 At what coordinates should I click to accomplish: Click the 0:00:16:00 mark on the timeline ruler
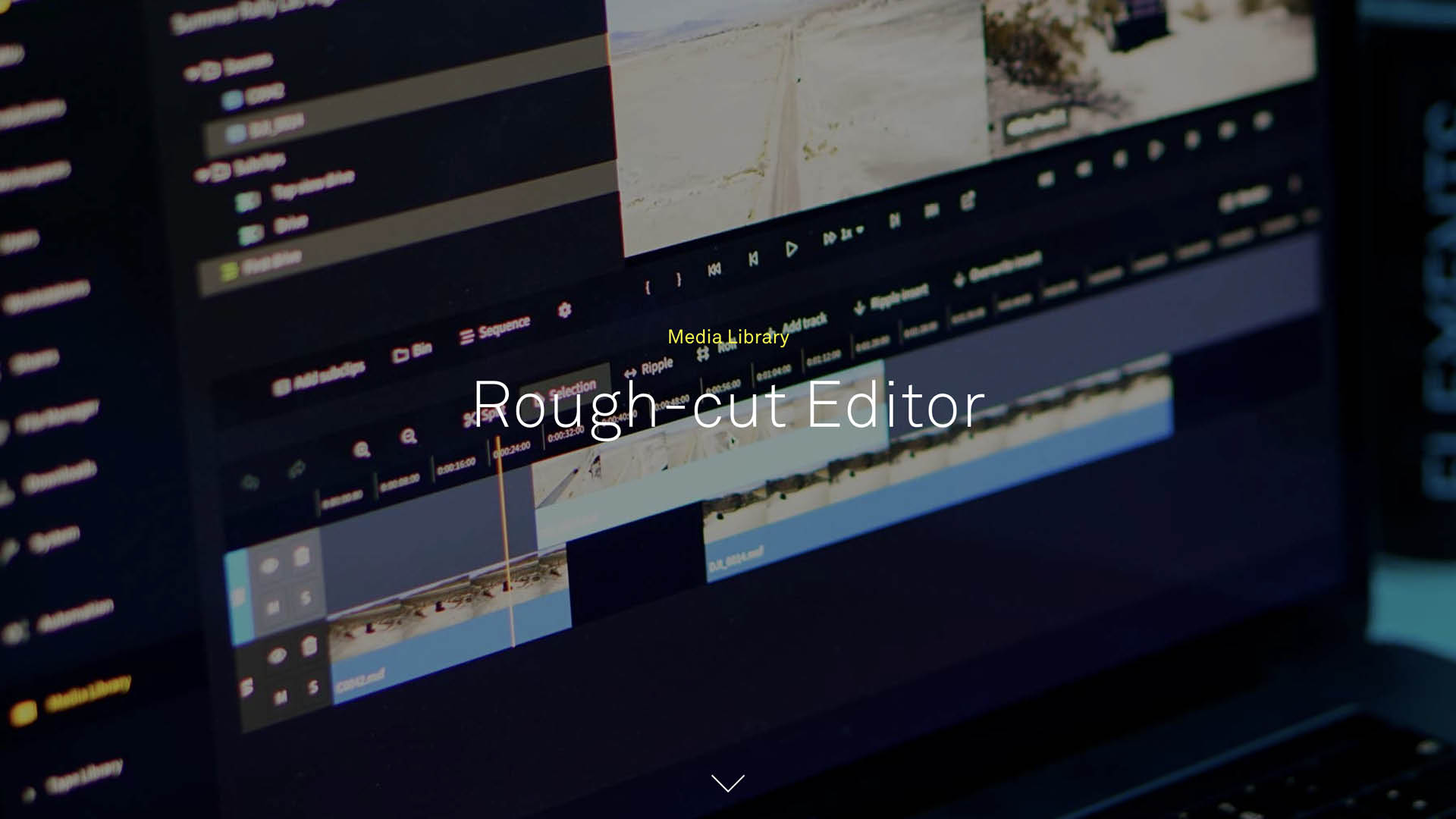tap(456, 466)
